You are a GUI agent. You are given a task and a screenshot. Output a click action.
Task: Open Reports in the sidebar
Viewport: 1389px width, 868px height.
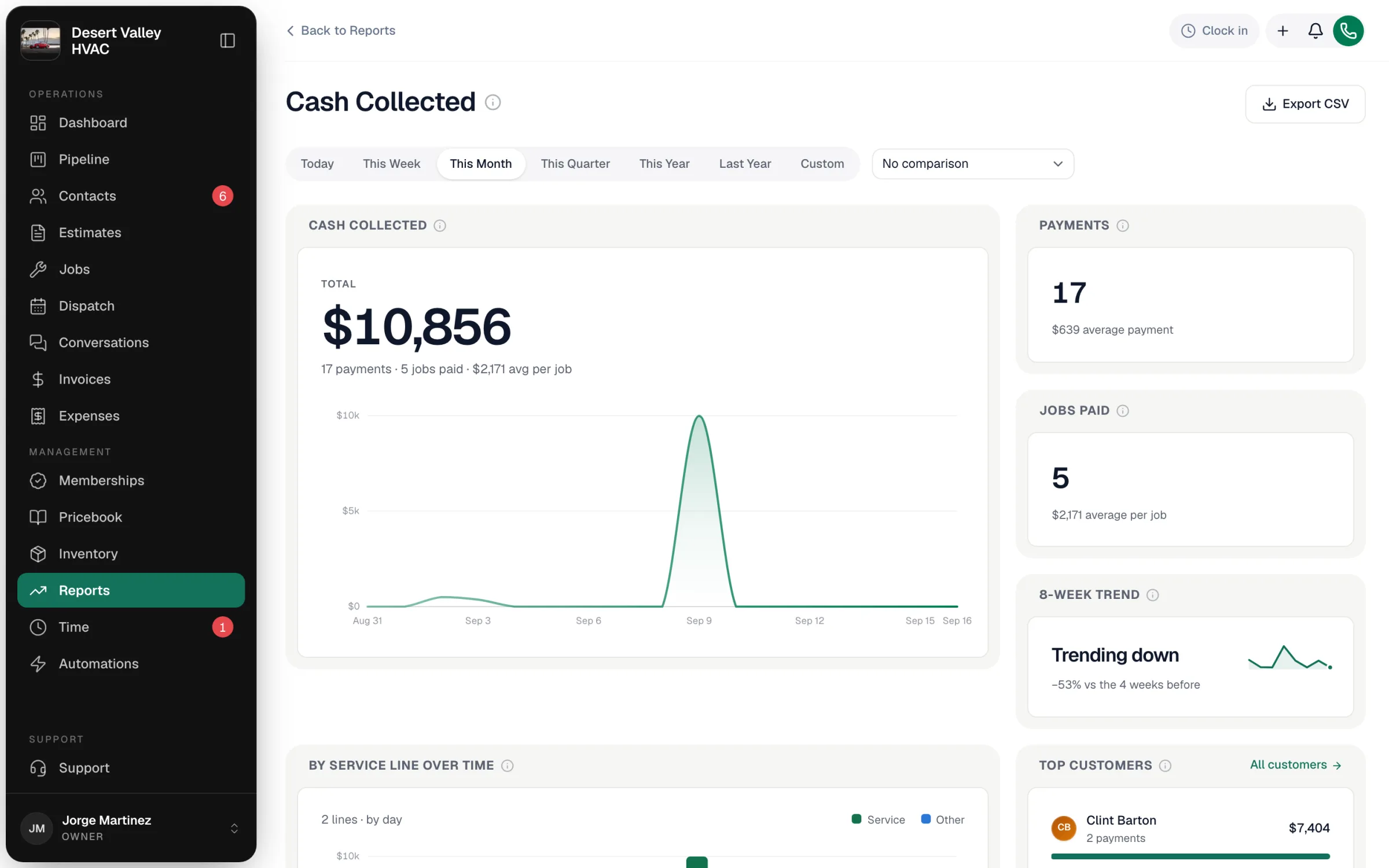[131, 590]
